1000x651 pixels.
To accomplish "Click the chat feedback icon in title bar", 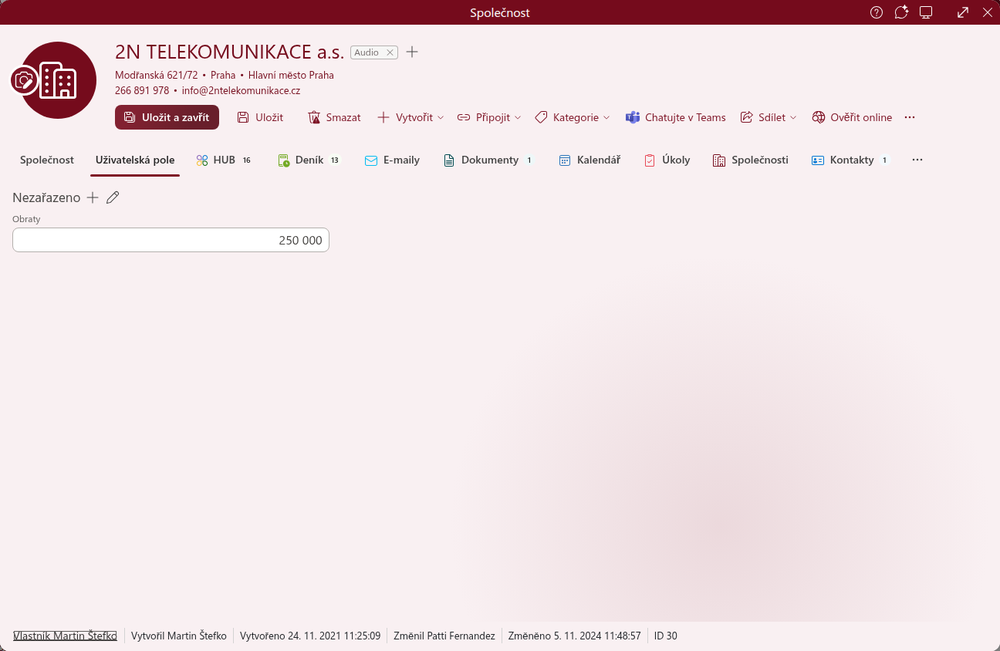I will (x=901, y=13).
